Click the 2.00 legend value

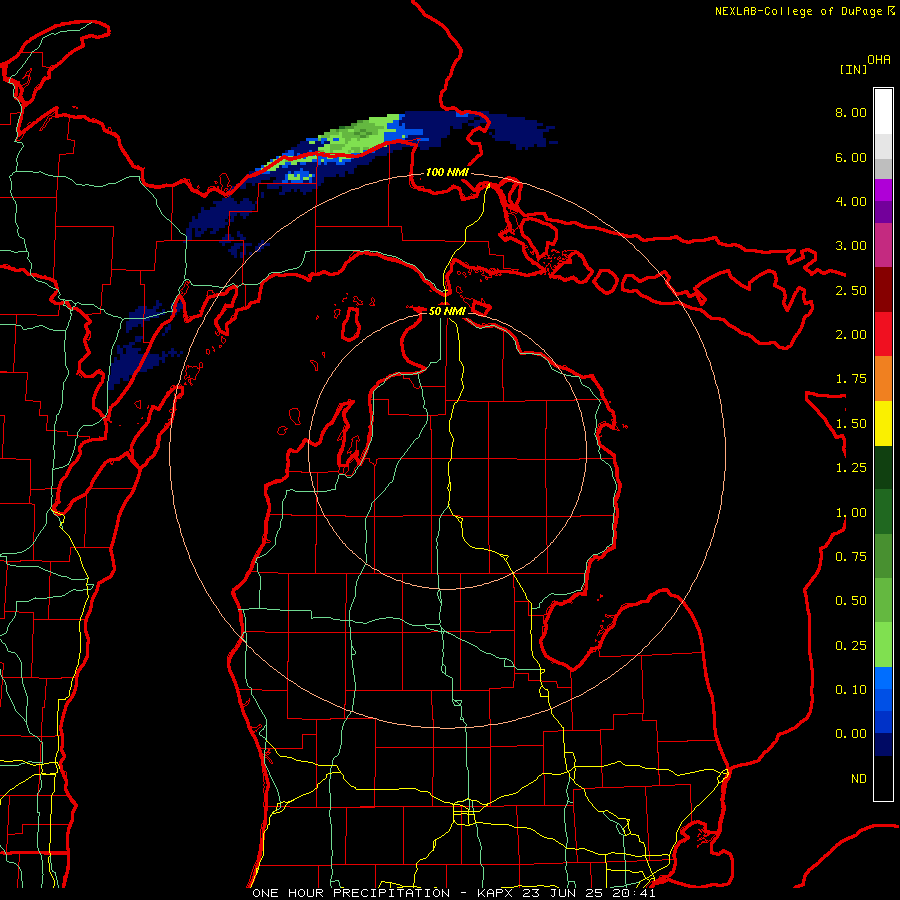[851, 335]
